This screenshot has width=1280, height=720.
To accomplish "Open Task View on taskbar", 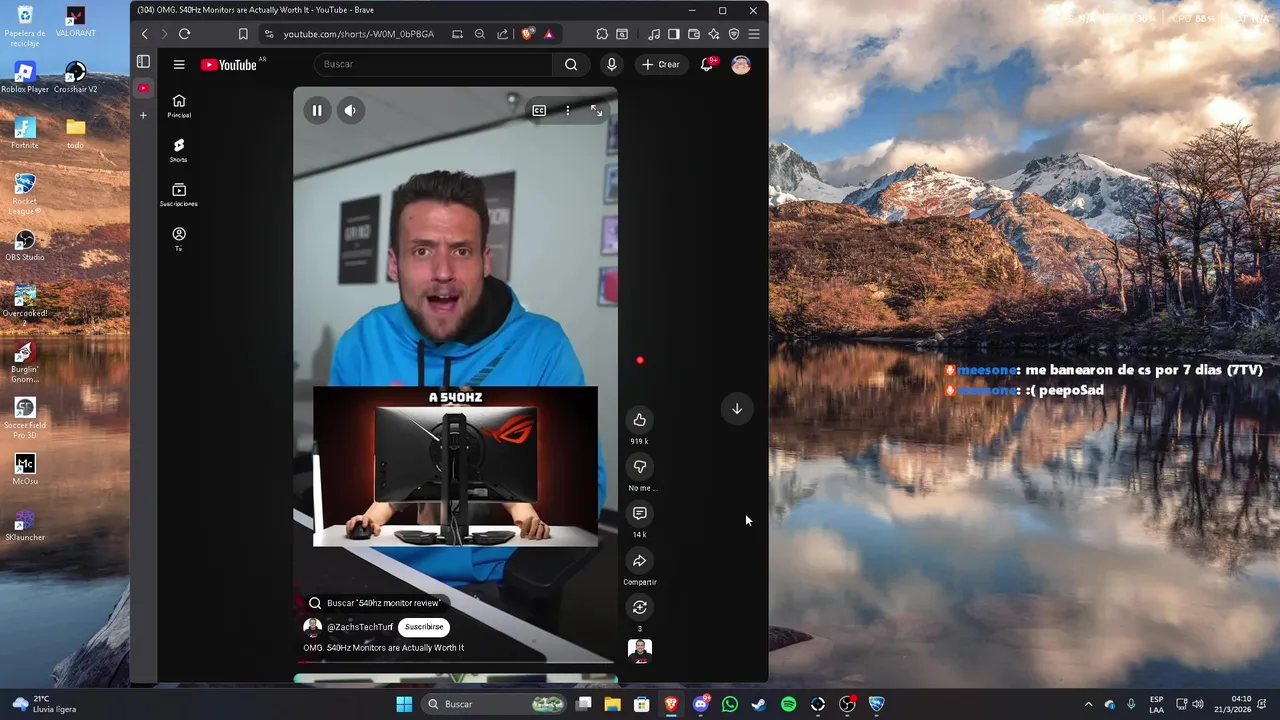I will pos(584,704).
